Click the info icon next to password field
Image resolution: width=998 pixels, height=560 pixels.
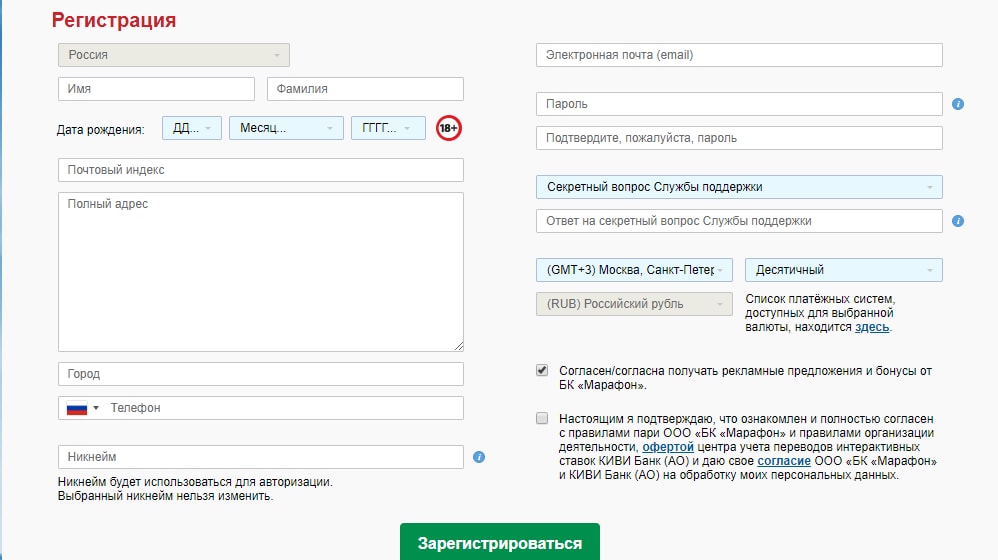[957, 104]
